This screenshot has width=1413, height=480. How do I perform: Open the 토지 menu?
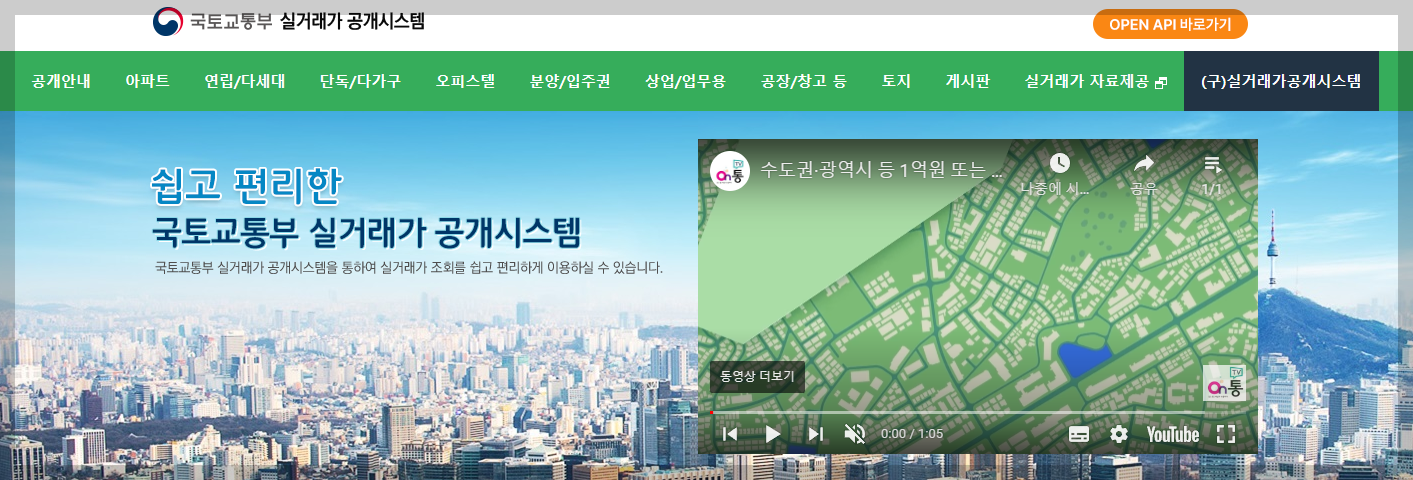coord(896,81)
